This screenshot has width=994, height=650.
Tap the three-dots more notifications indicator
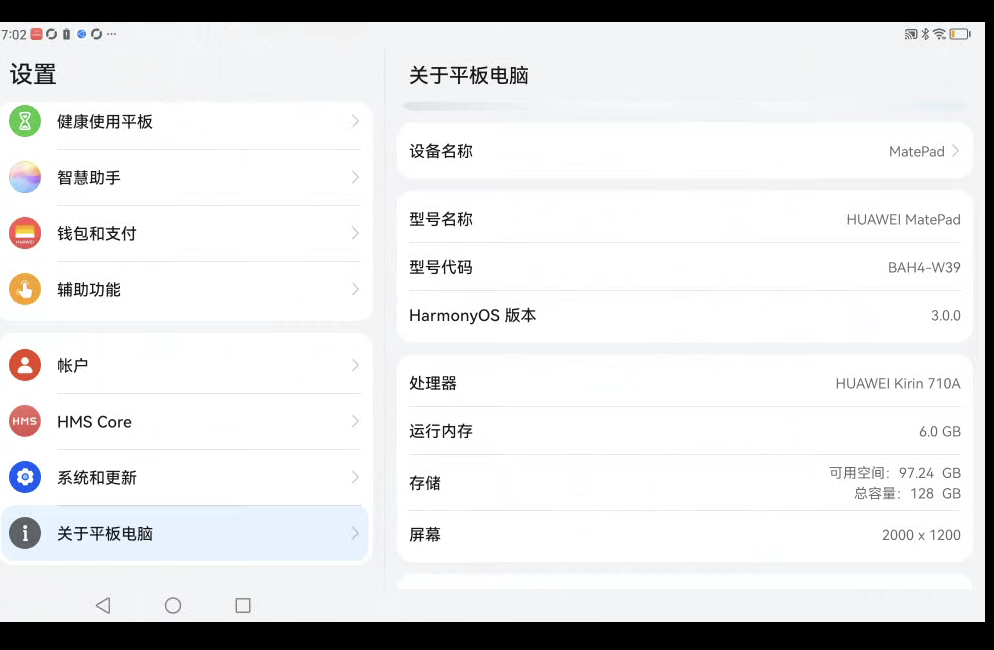112,34
